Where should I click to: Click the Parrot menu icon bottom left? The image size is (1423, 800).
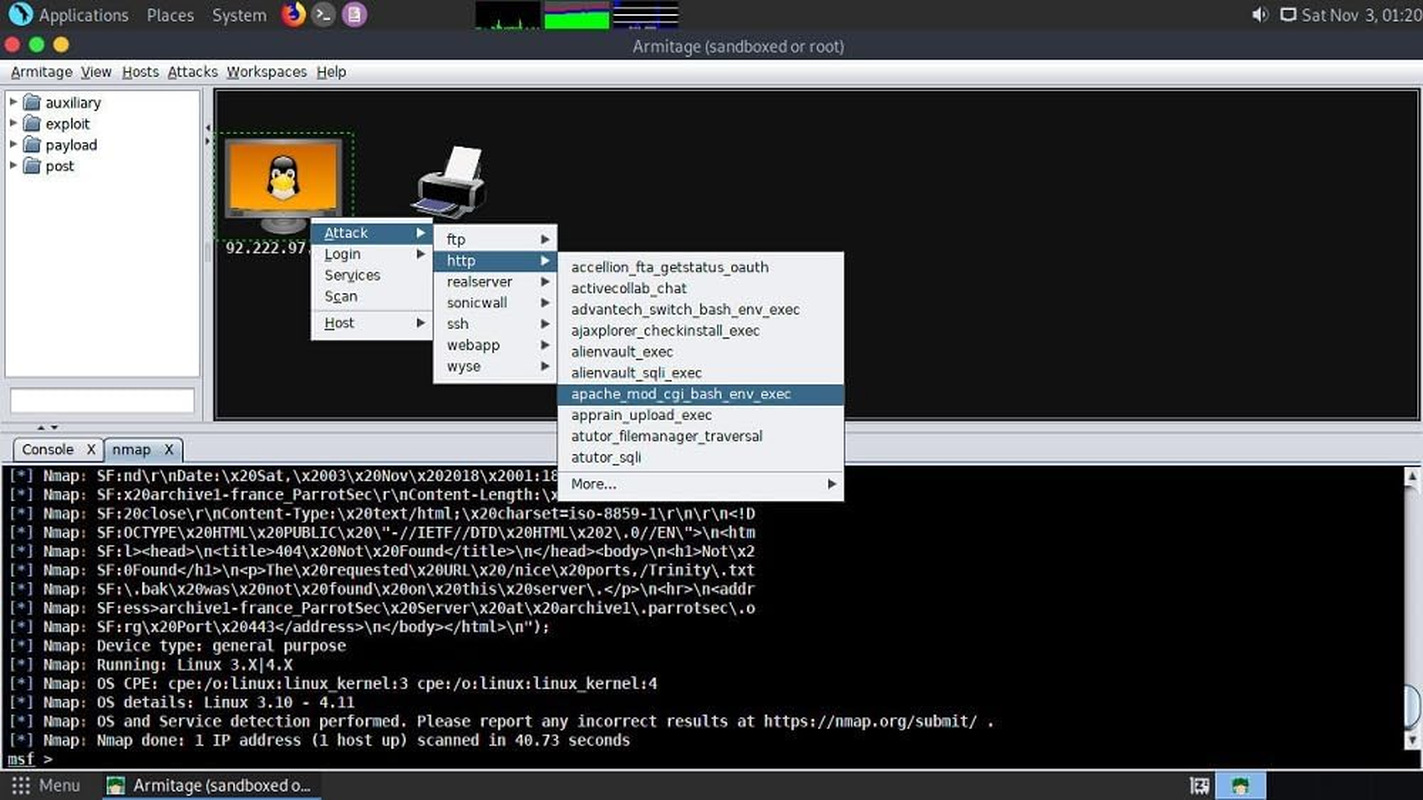pos(22,785)
